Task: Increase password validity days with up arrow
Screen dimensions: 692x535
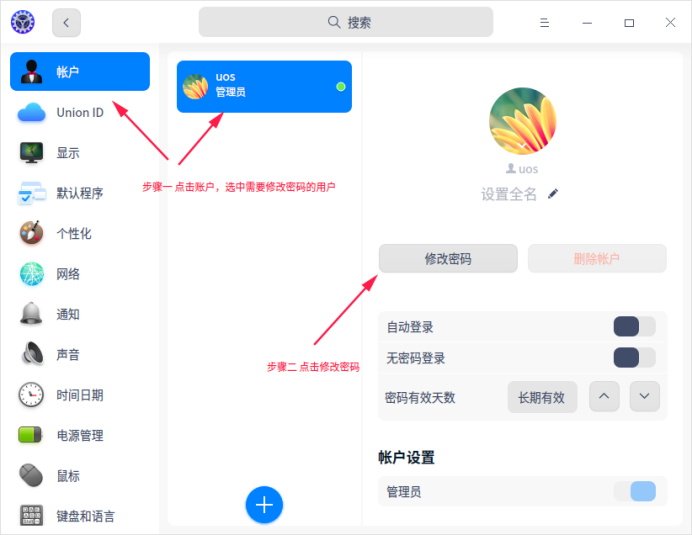Action: pos(604,396)
